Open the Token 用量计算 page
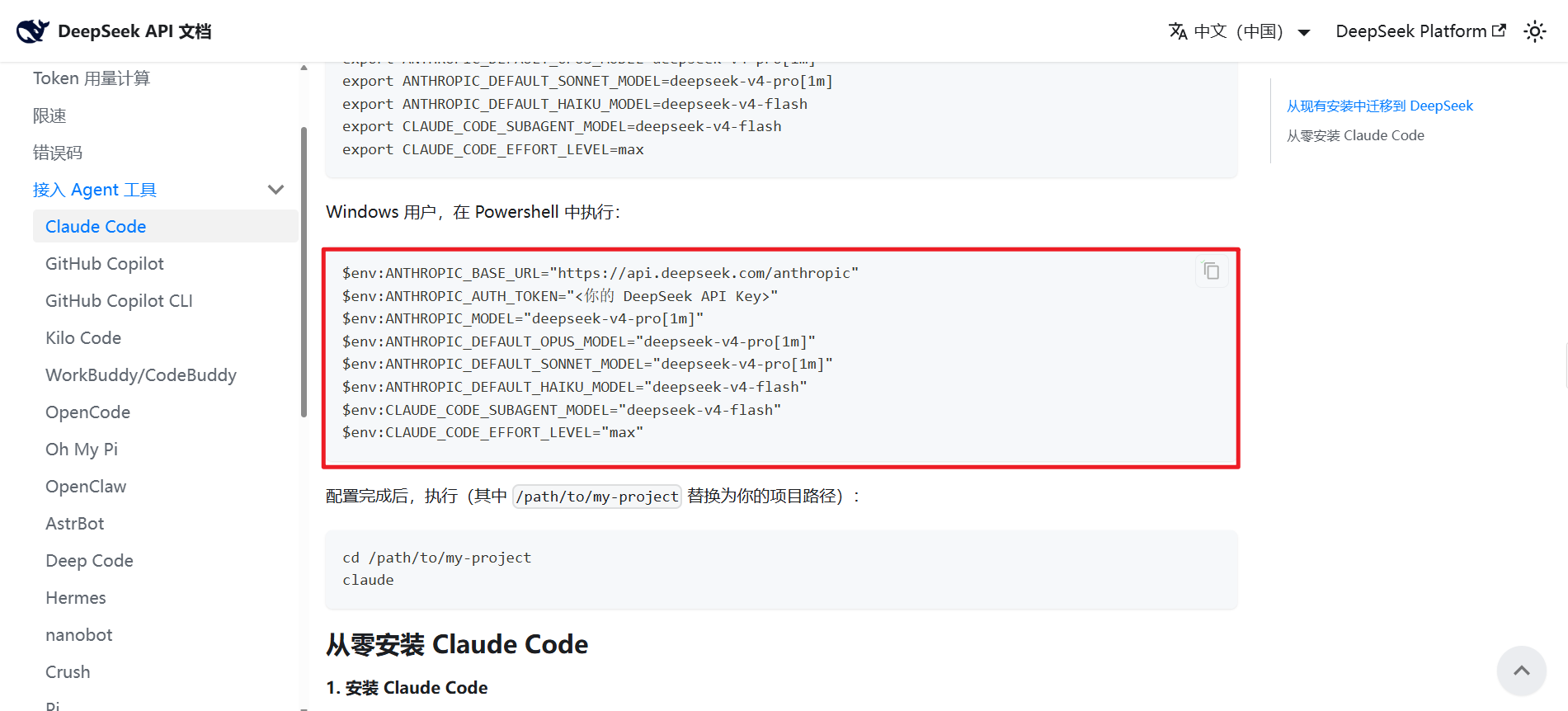 point(92,78)
